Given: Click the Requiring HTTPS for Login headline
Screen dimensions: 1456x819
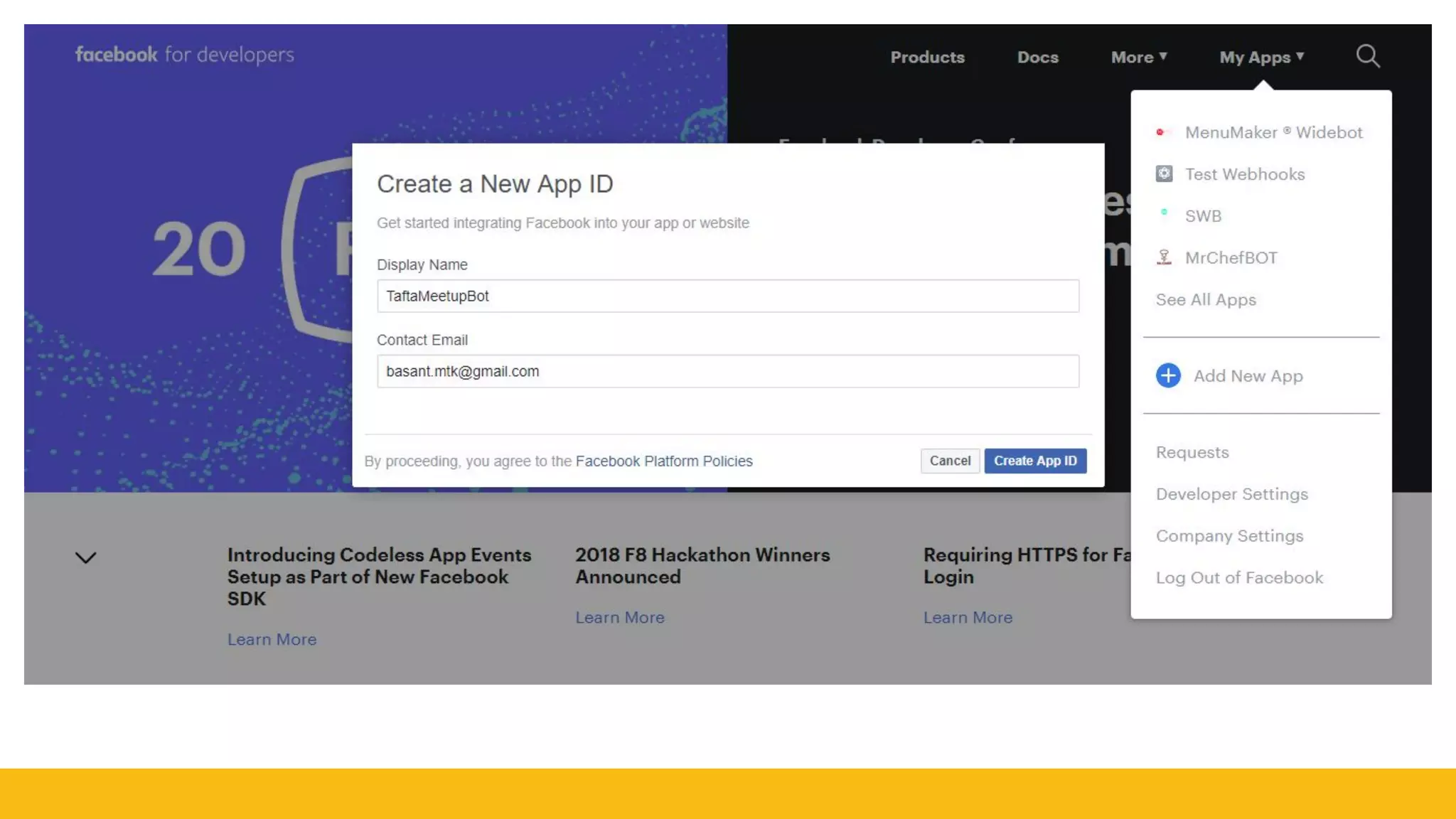Looking at the screenshot, I should click(x=1027, y=566).
